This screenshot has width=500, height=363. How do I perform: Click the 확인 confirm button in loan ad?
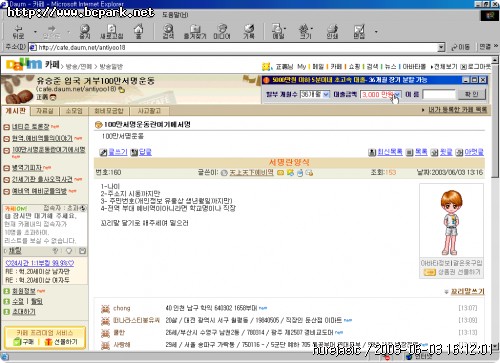[472, 94]
